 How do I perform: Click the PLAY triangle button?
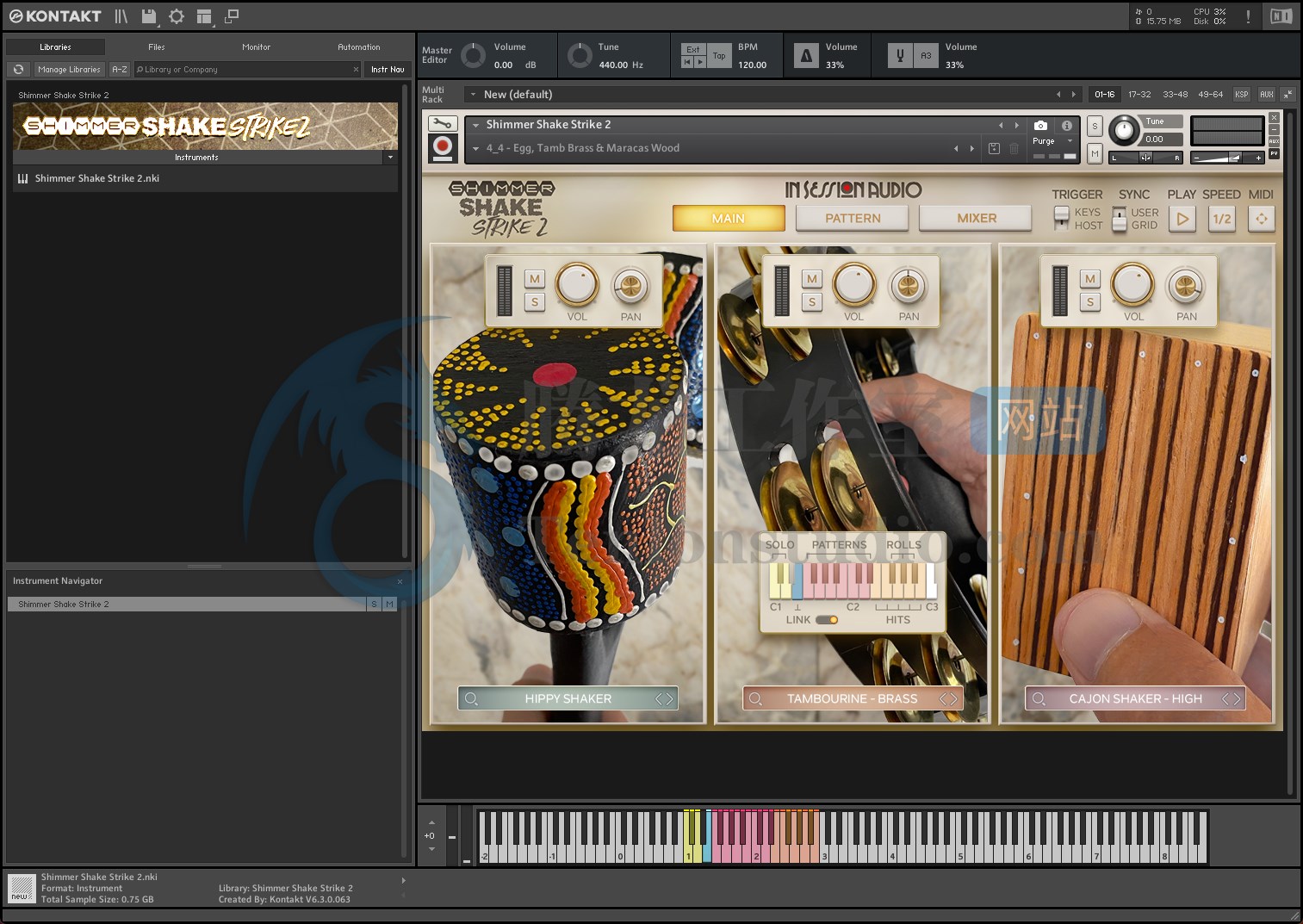(x=1182, y=219)
